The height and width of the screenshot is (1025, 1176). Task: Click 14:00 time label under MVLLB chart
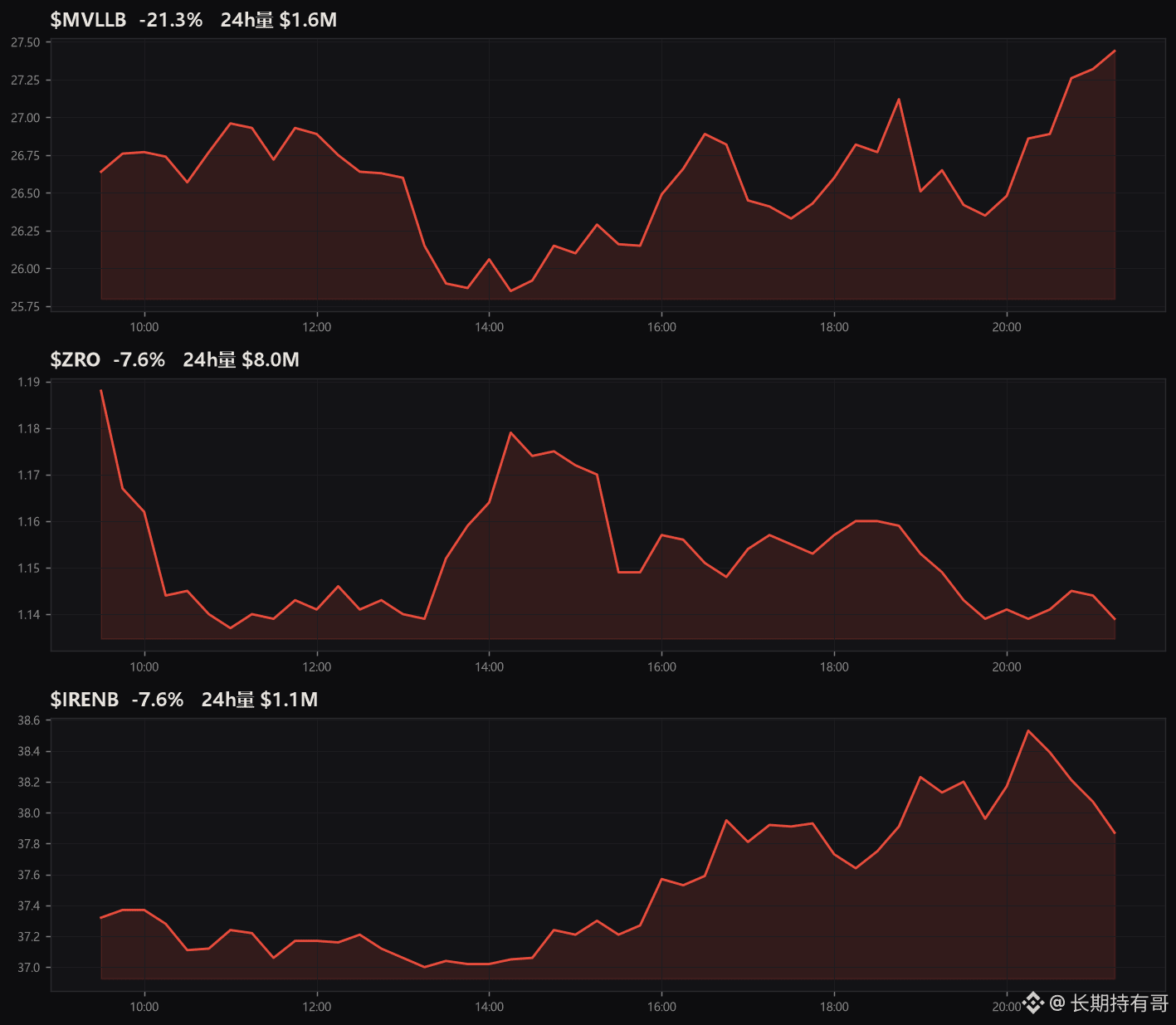tap(490, 327)
